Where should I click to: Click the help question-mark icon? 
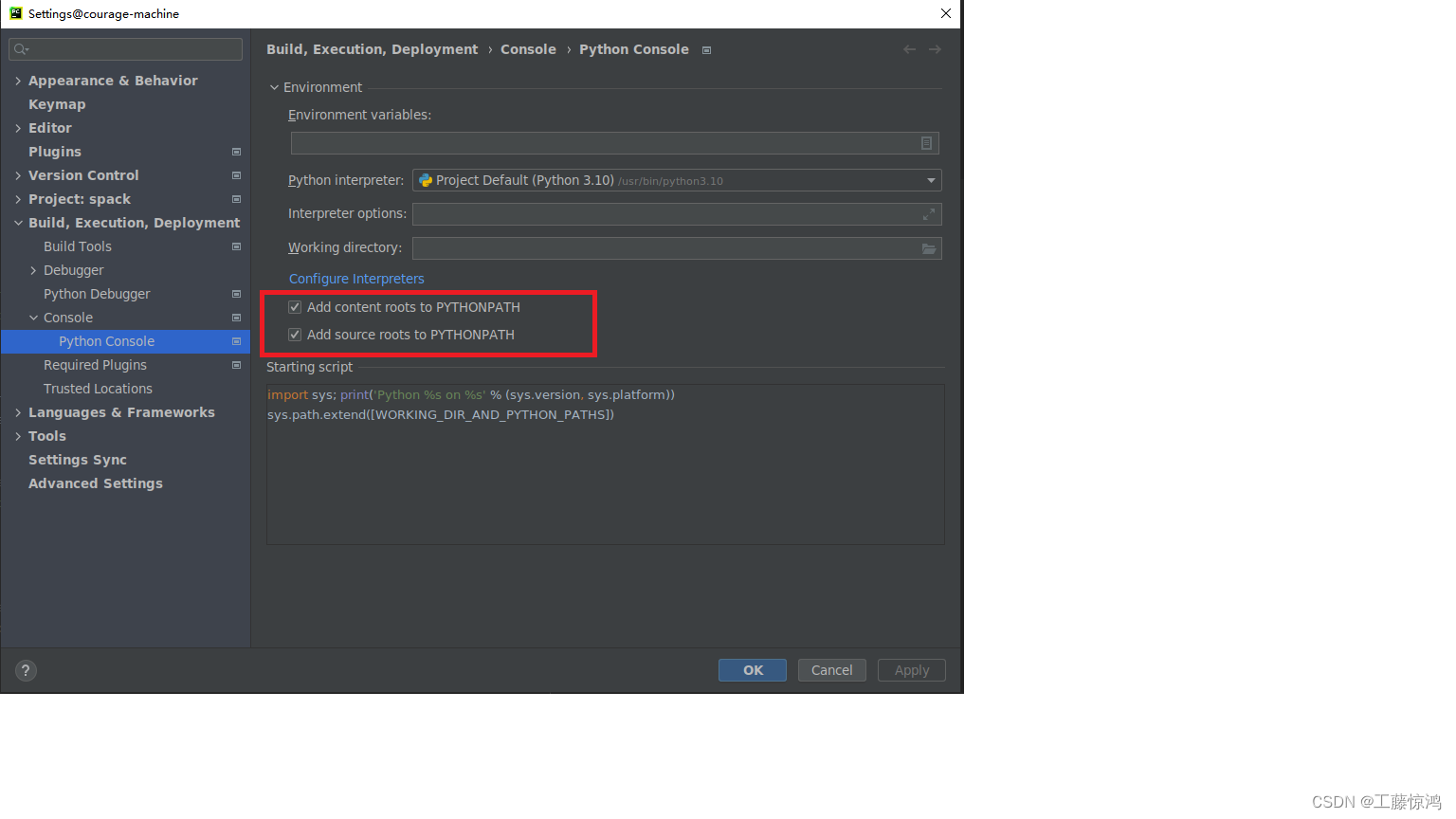[x=25, y=670]
